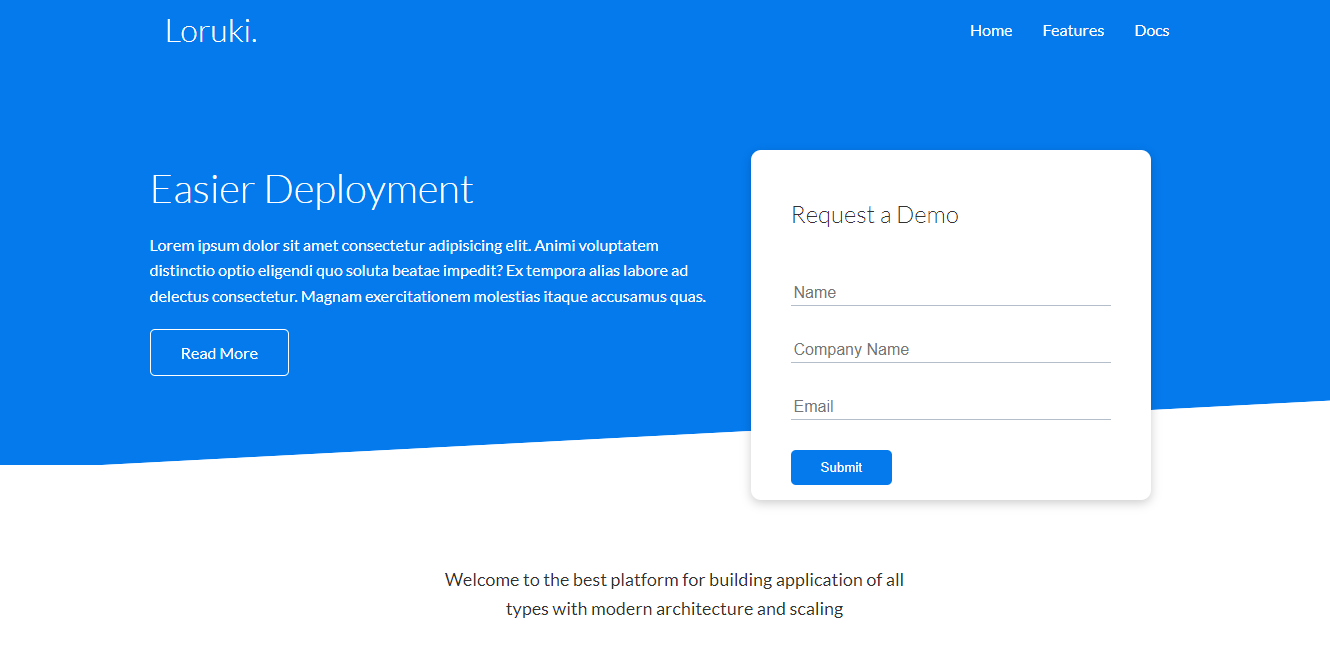This screenshot has width=1330, height=653.
Task: Click the period after the Loruki name
Action: (x=254, y=41)
